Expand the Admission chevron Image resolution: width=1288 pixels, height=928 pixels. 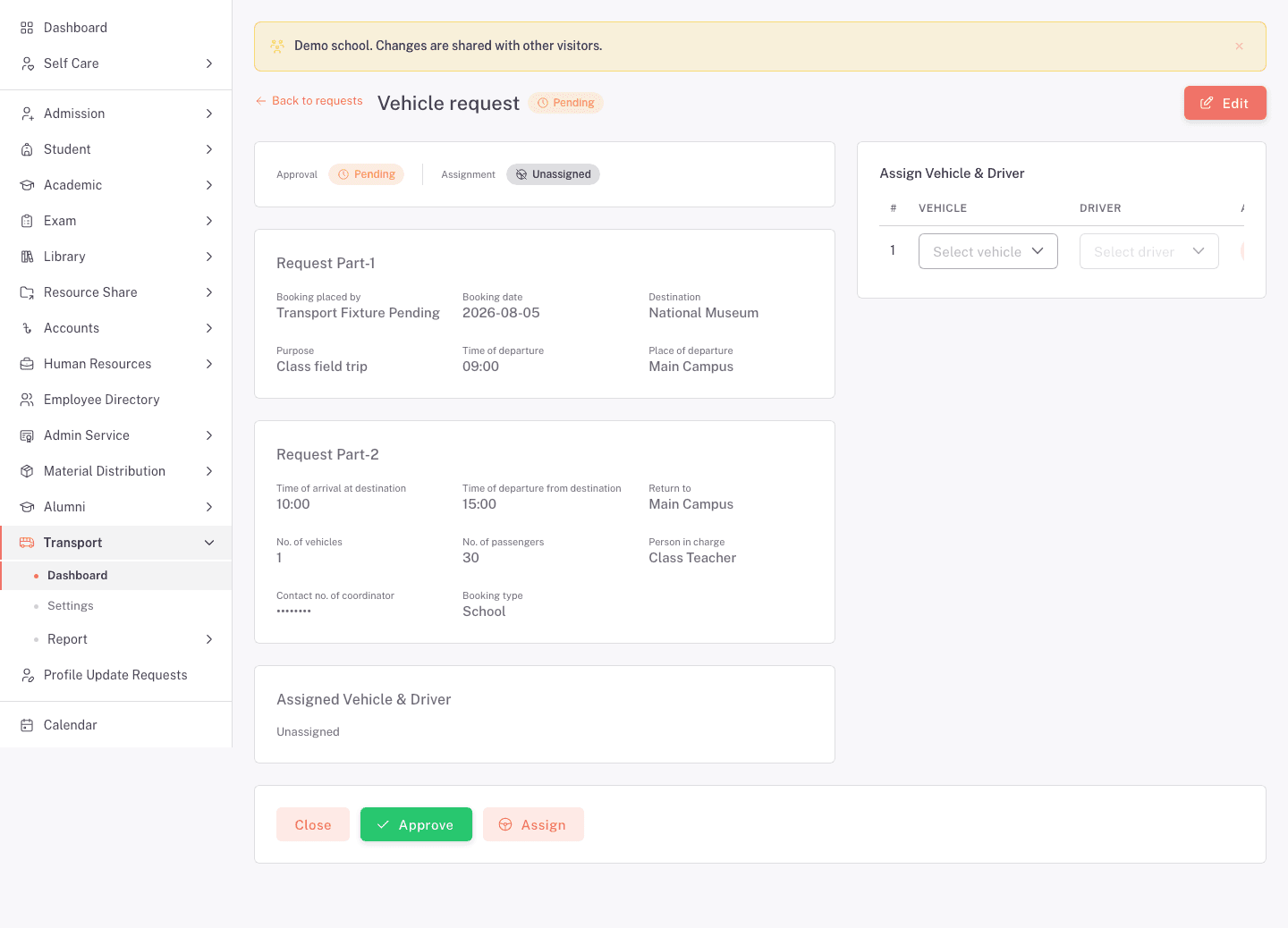click(x=209, y=114)
